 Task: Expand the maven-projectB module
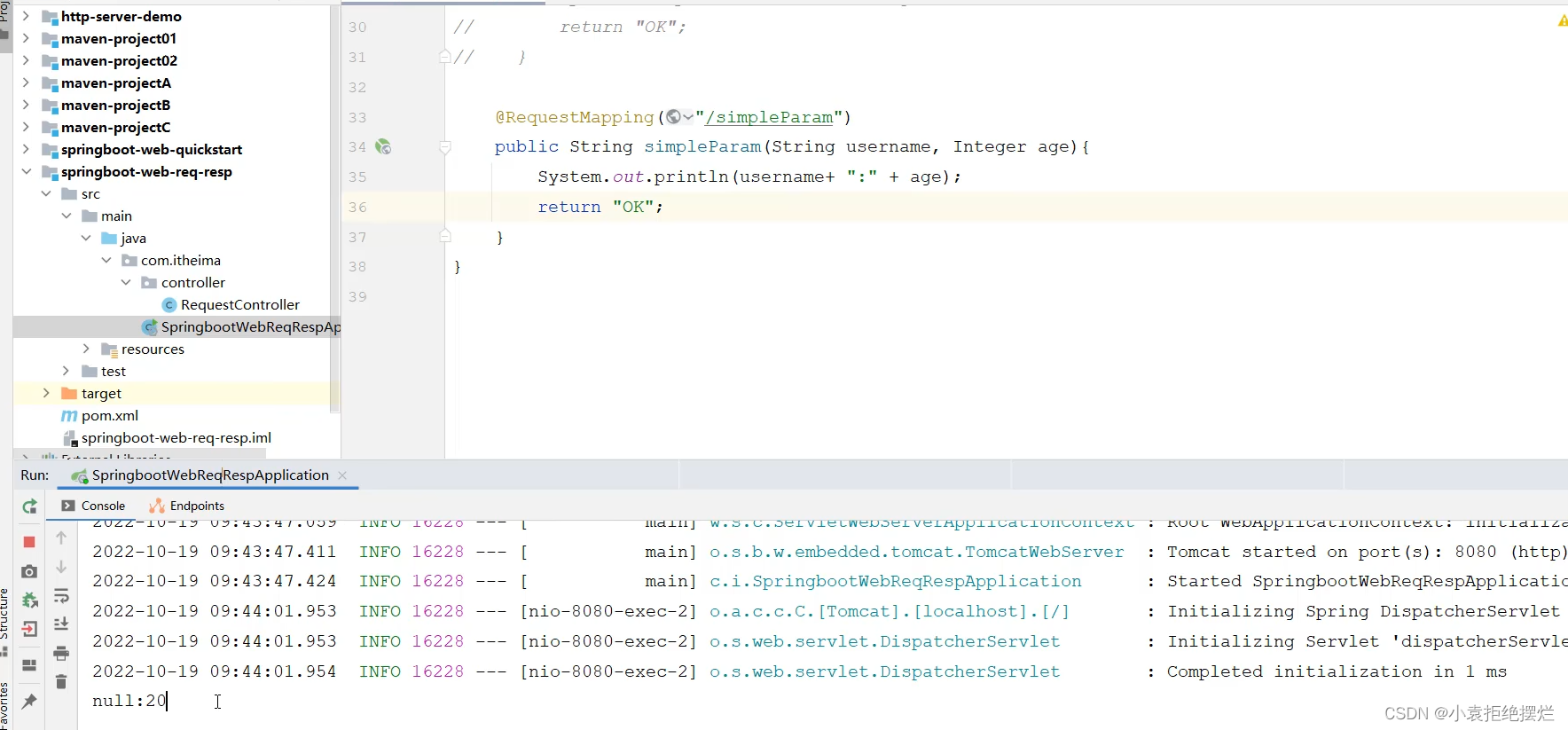pos(26,105)
